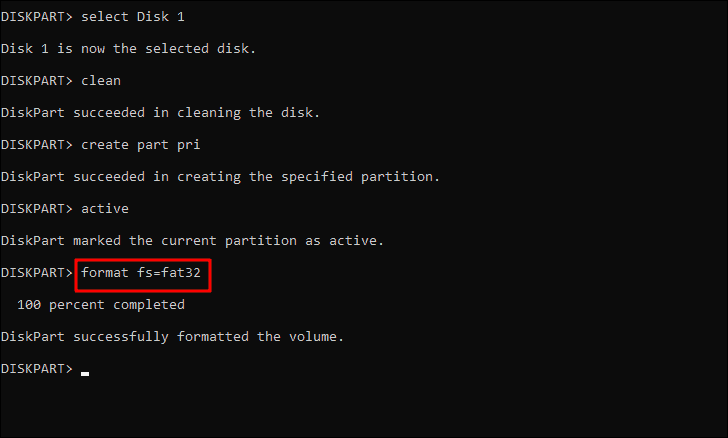Viewport: 728px width, 438px height.
Task: Click the DISKPART> prompt before 'create part pri'
Action: pyautogui.click(x=37, y=145)
